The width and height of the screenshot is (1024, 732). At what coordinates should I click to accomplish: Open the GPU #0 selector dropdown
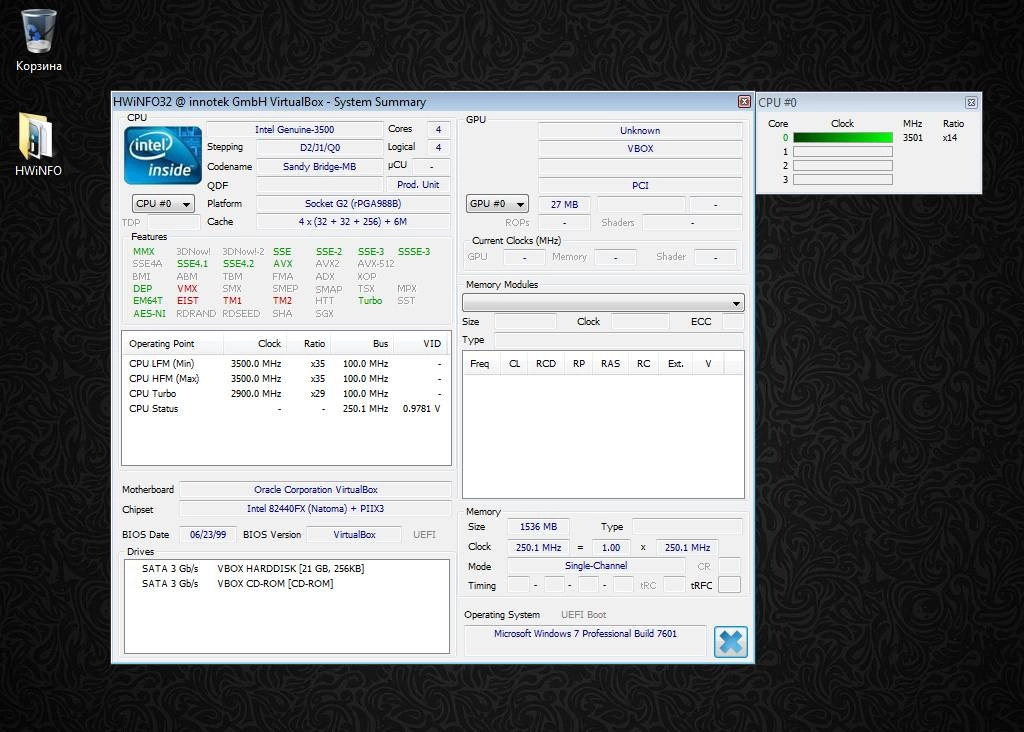click(x=497, y=204)
